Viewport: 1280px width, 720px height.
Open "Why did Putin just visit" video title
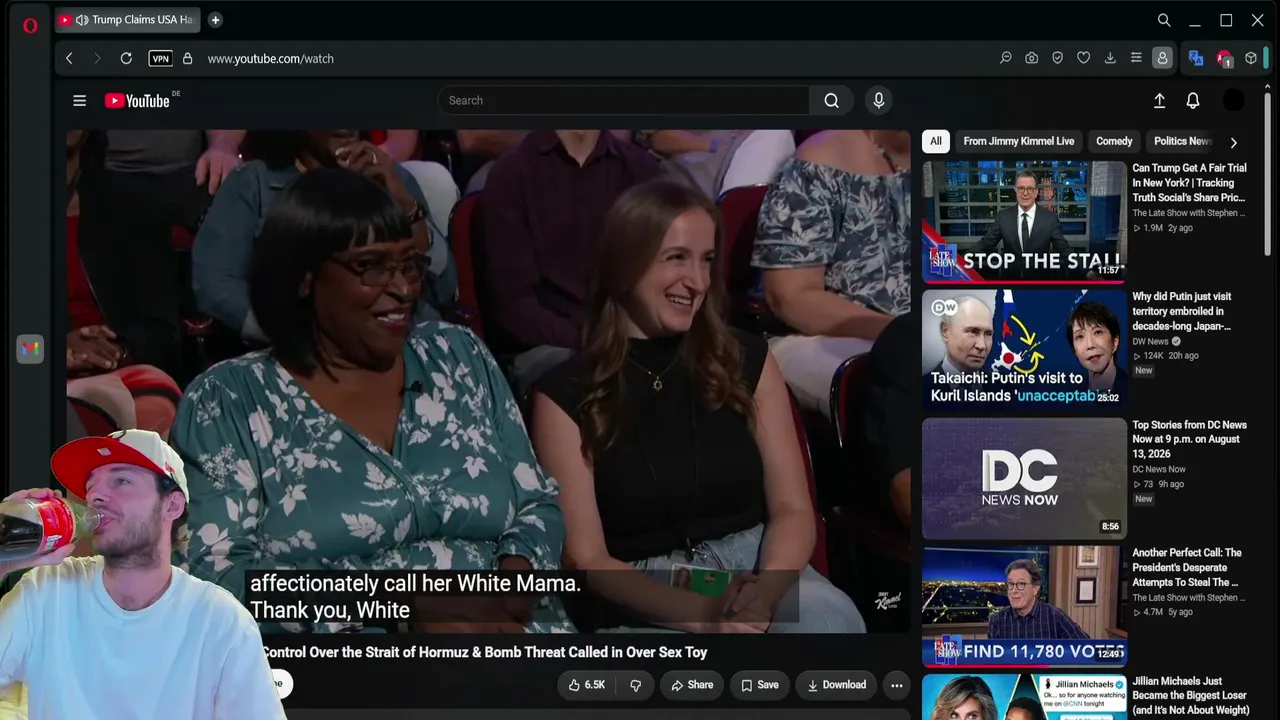pyautogui.click(x=1182, y=311)
